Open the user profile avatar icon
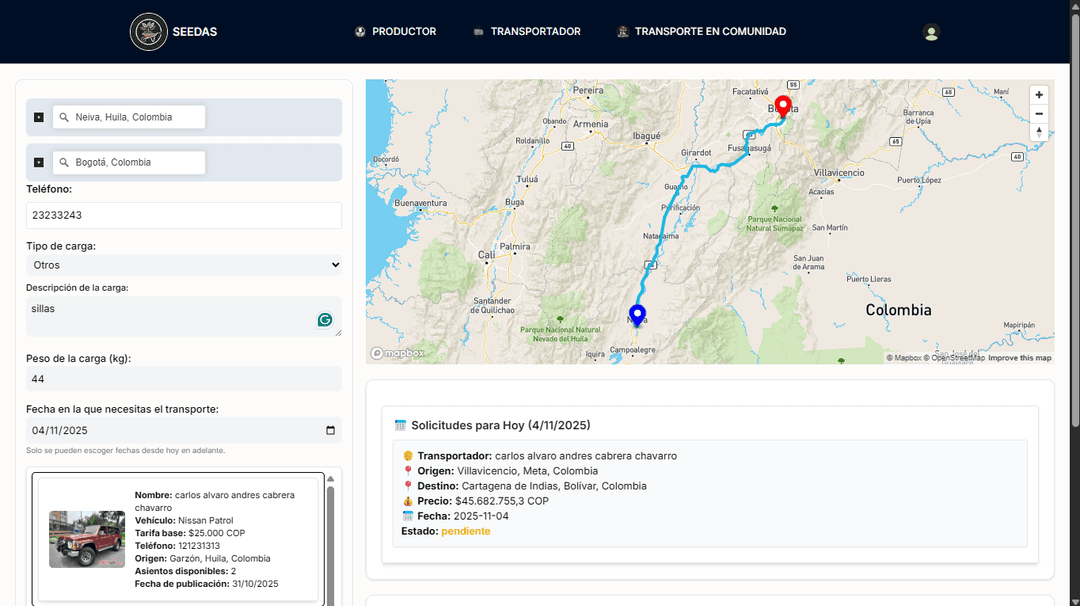The height and width of the screenshot is (606, 1080). 931,32
